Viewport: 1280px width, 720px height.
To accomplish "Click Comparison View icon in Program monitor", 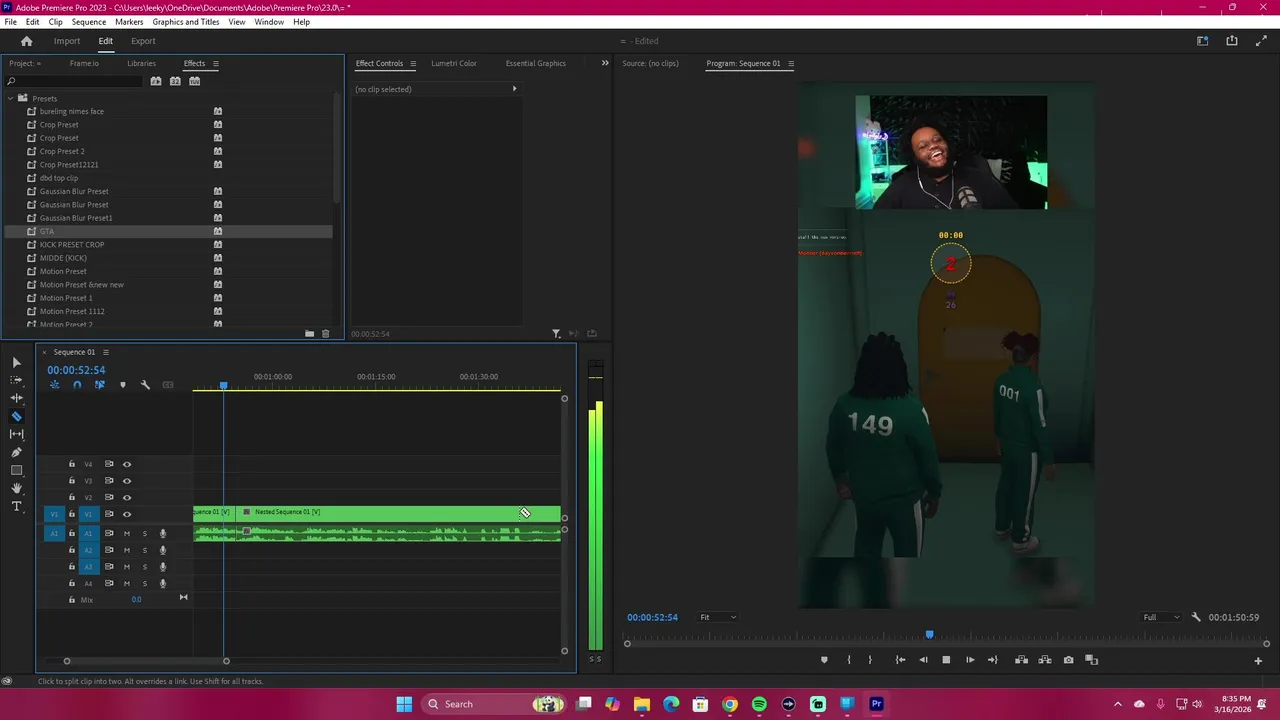I will pos(1092,660).
